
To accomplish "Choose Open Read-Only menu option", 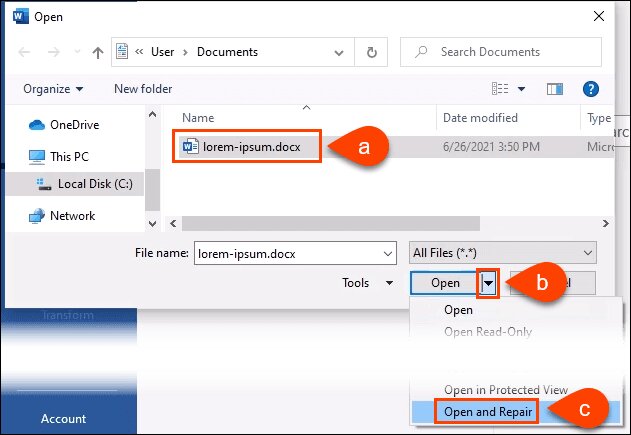I will click(488, 332).
